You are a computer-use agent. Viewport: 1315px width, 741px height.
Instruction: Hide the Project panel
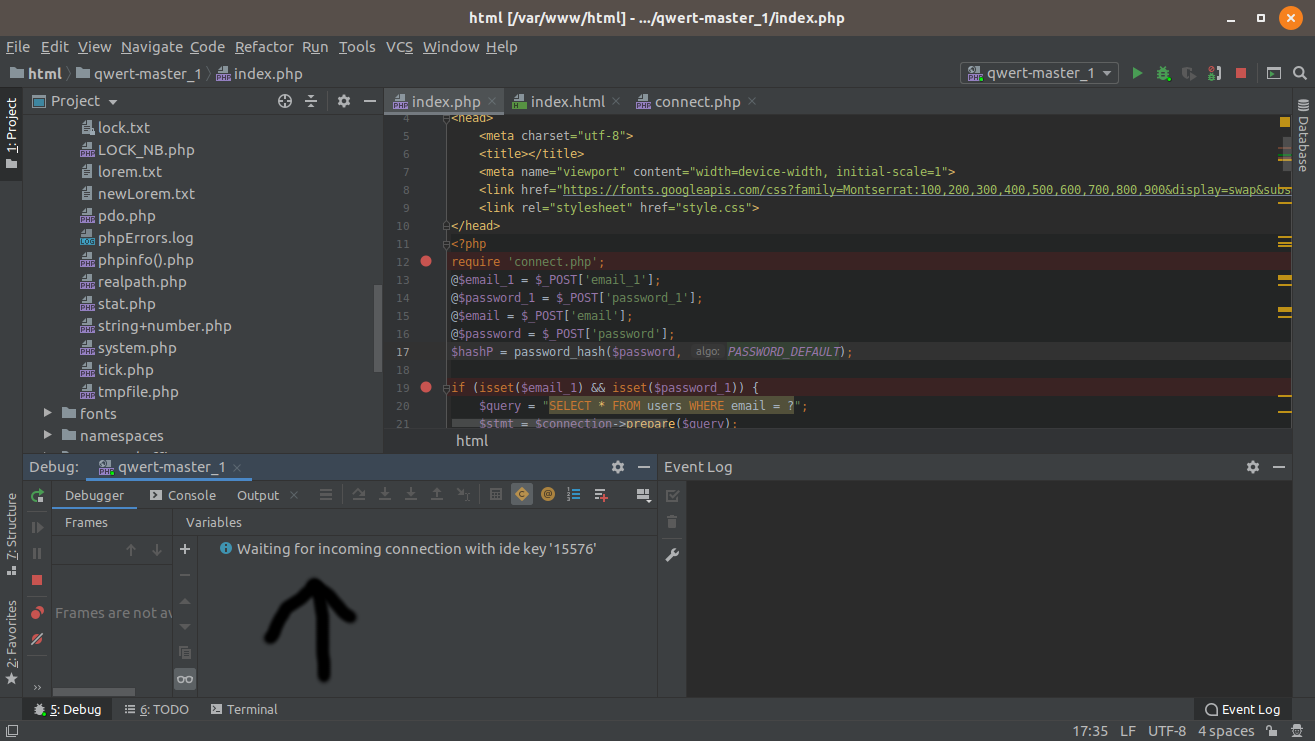point(369,101)
